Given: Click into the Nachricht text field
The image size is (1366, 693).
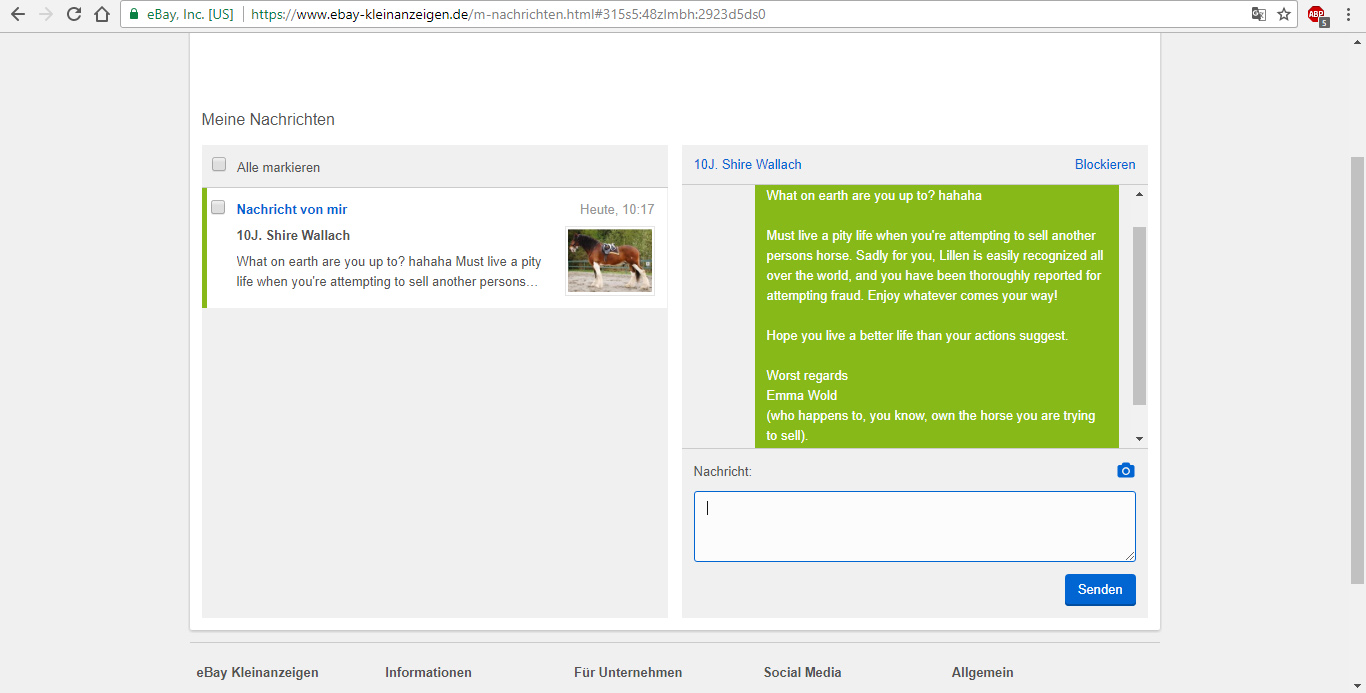Looking at the screenshot, I should click(914, 526).
